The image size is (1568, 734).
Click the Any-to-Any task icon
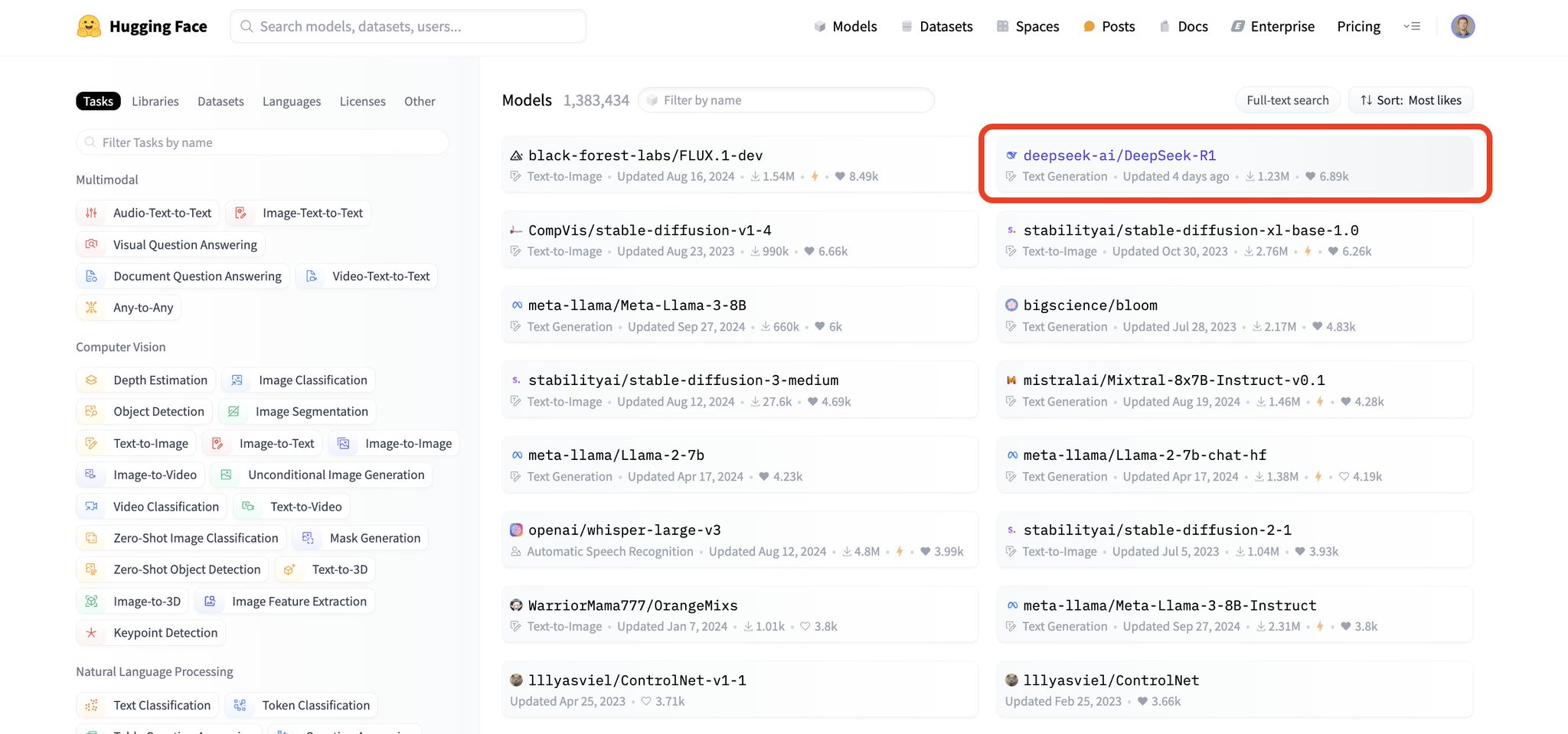tap(92, 307)
